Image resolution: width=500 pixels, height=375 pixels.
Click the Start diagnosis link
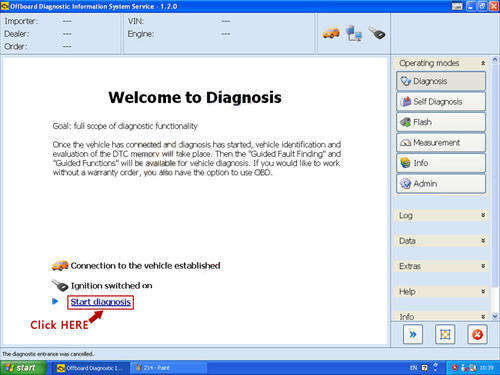(100, 302)
